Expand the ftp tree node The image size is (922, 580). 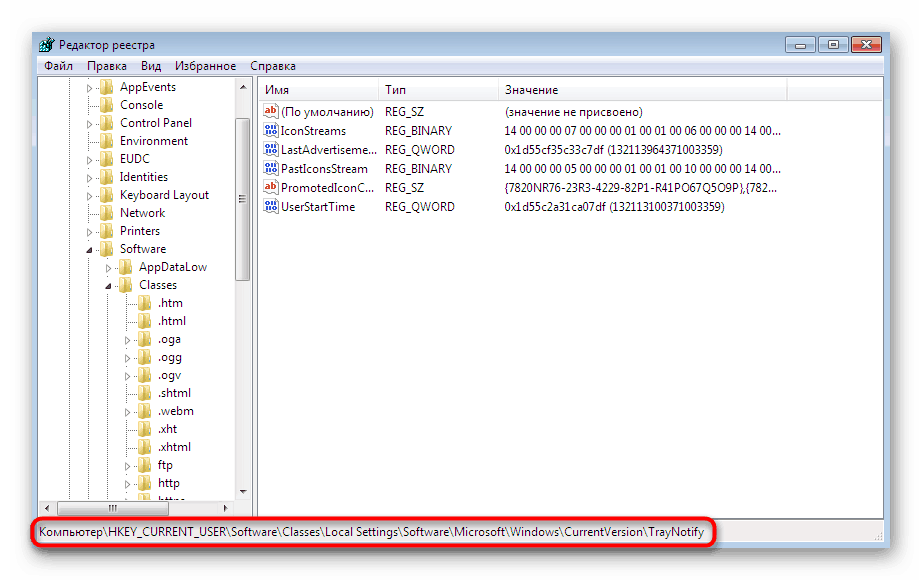[127, 466]
